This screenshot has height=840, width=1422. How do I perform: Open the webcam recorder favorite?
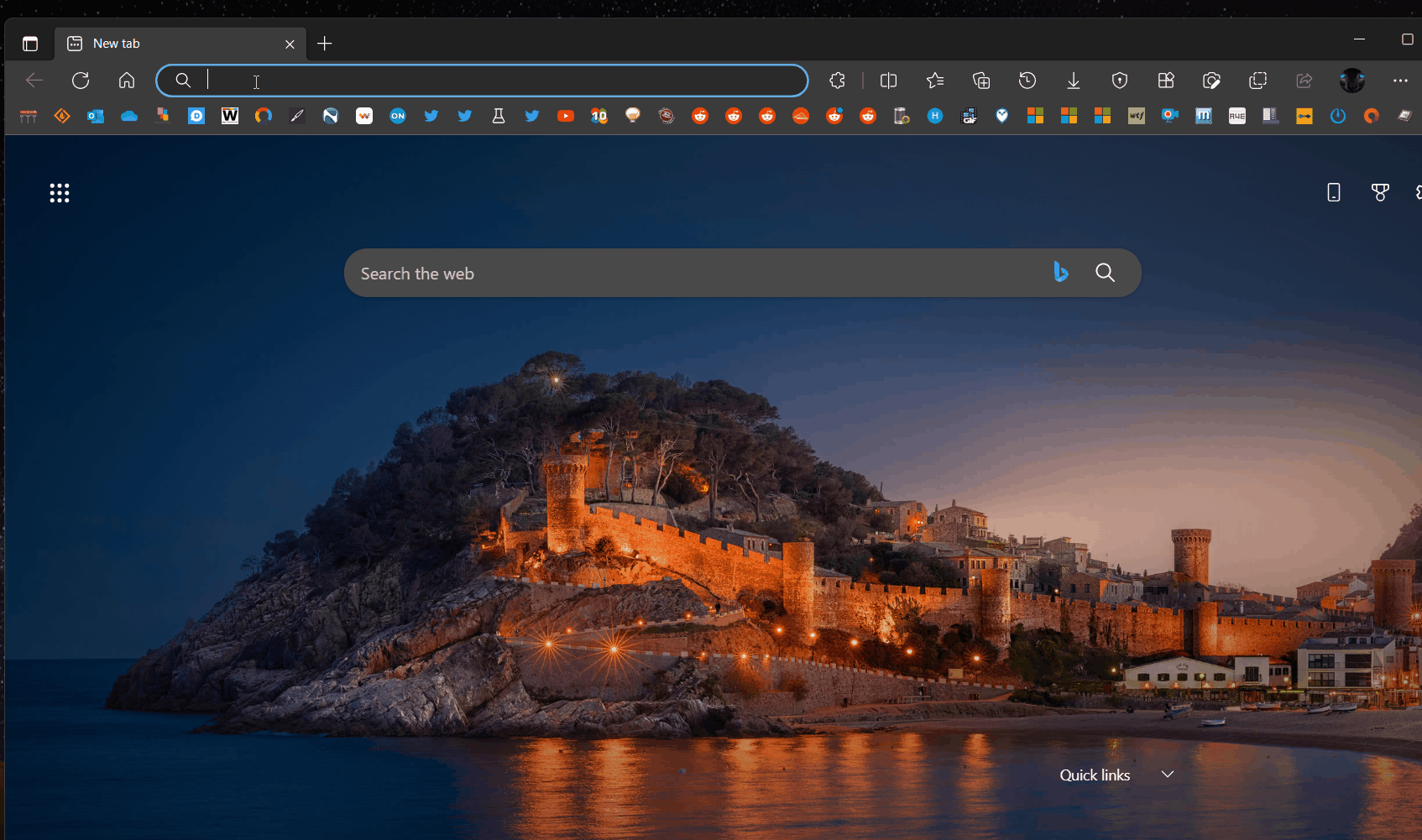click(x=1170, y=116)
